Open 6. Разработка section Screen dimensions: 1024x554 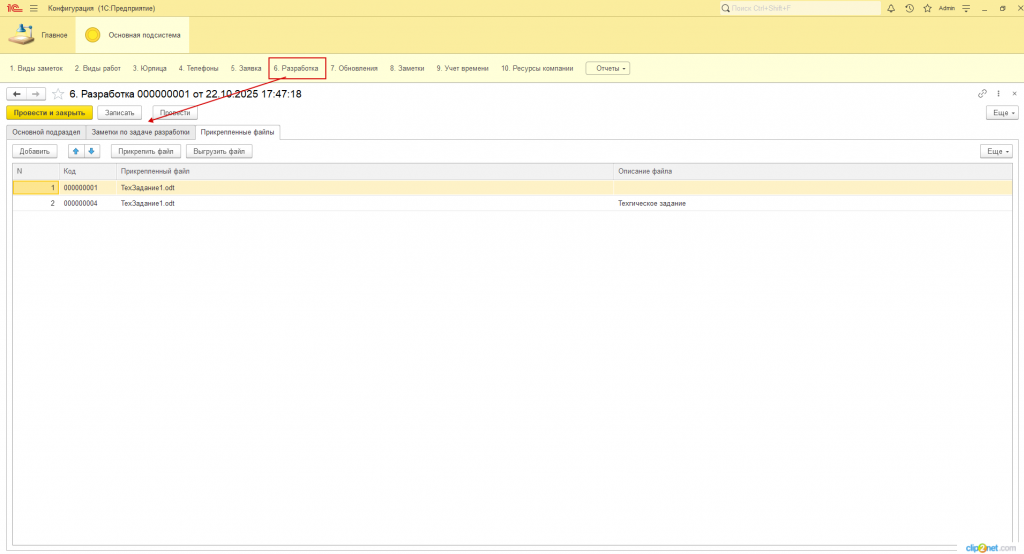point(296,69)
